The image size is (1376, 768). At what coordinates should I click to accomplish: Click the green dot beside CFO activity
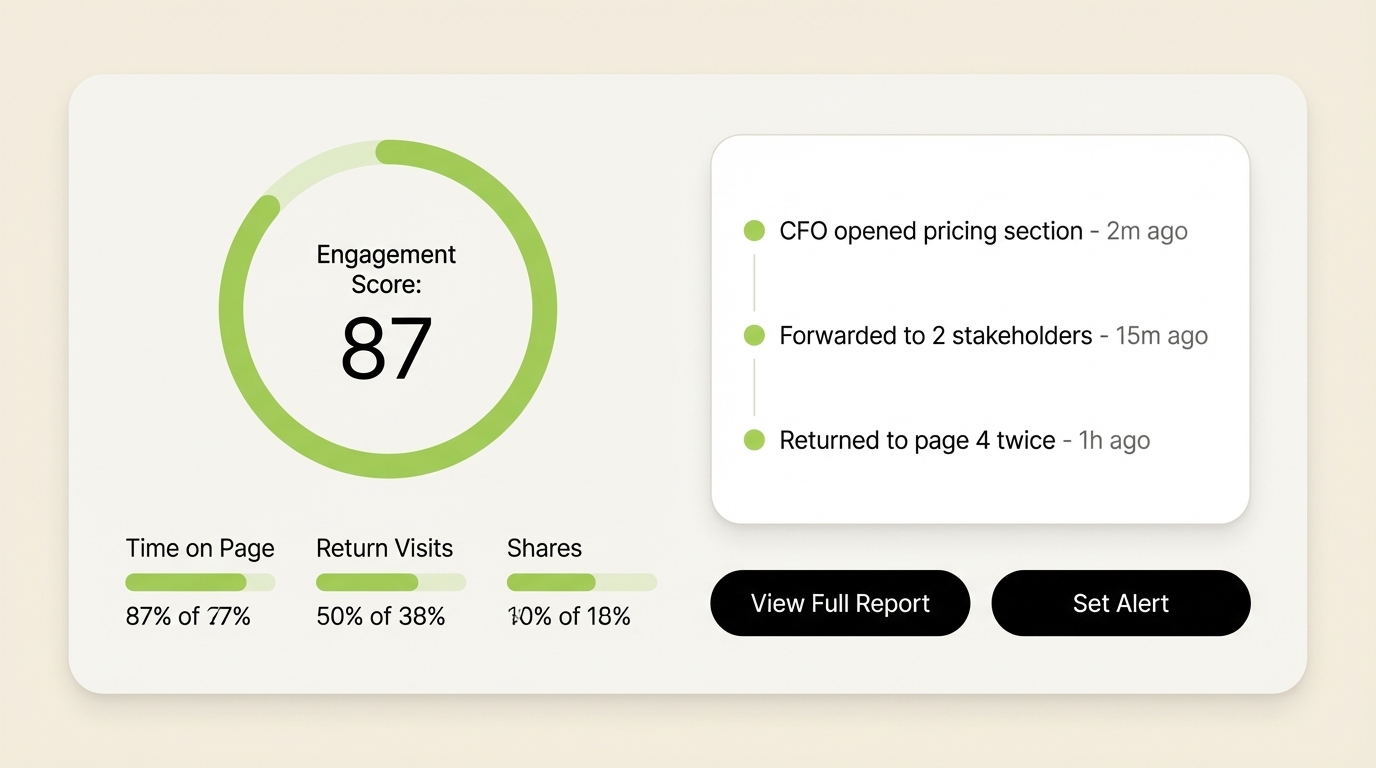(x=752, y=230)
